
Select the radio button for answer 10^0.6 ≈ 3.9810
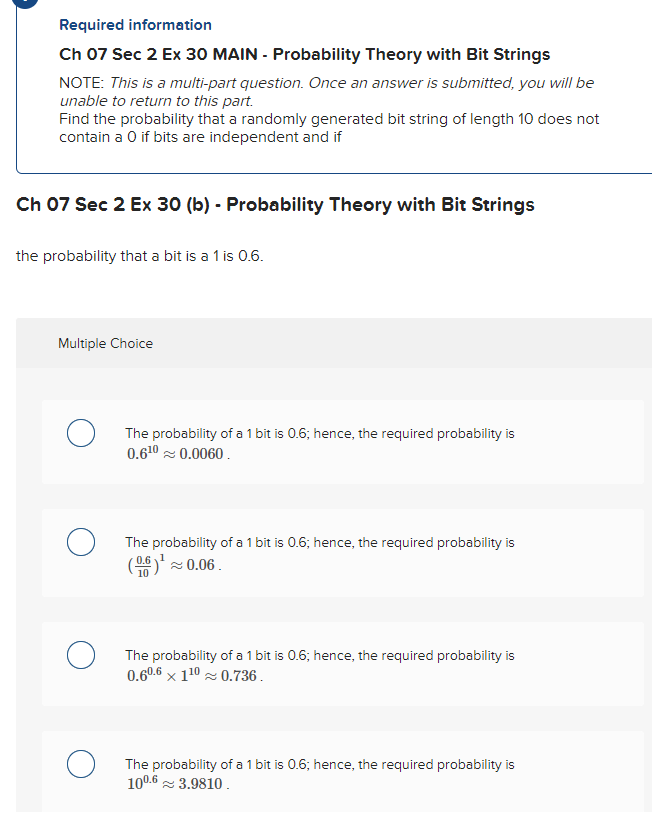[x=81, y=764]
